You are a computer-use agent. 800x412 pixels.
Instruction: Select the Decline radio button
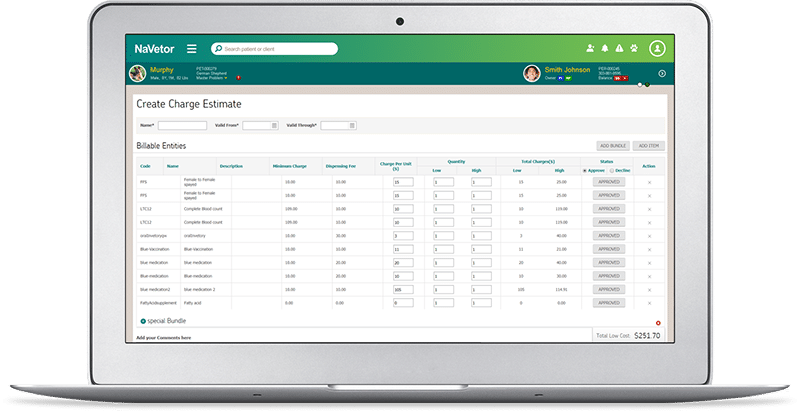(612, 171)
